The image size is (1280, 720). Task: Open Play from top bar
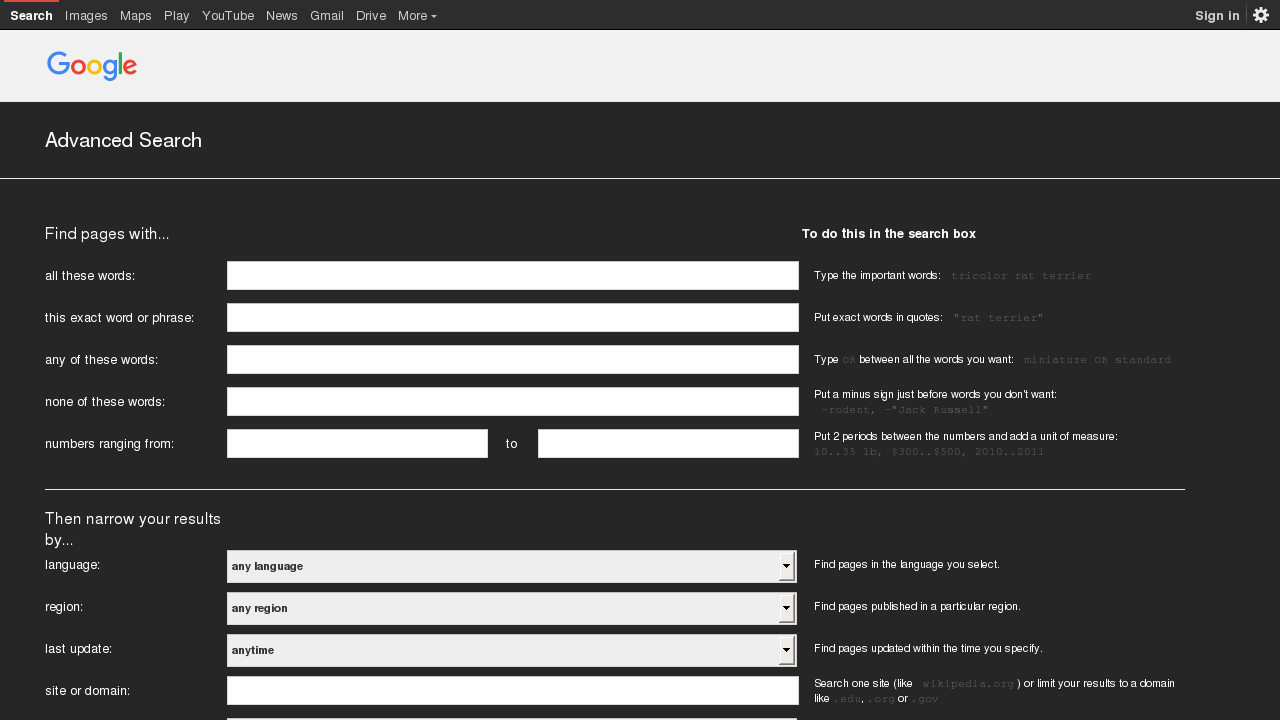[177, 15]
